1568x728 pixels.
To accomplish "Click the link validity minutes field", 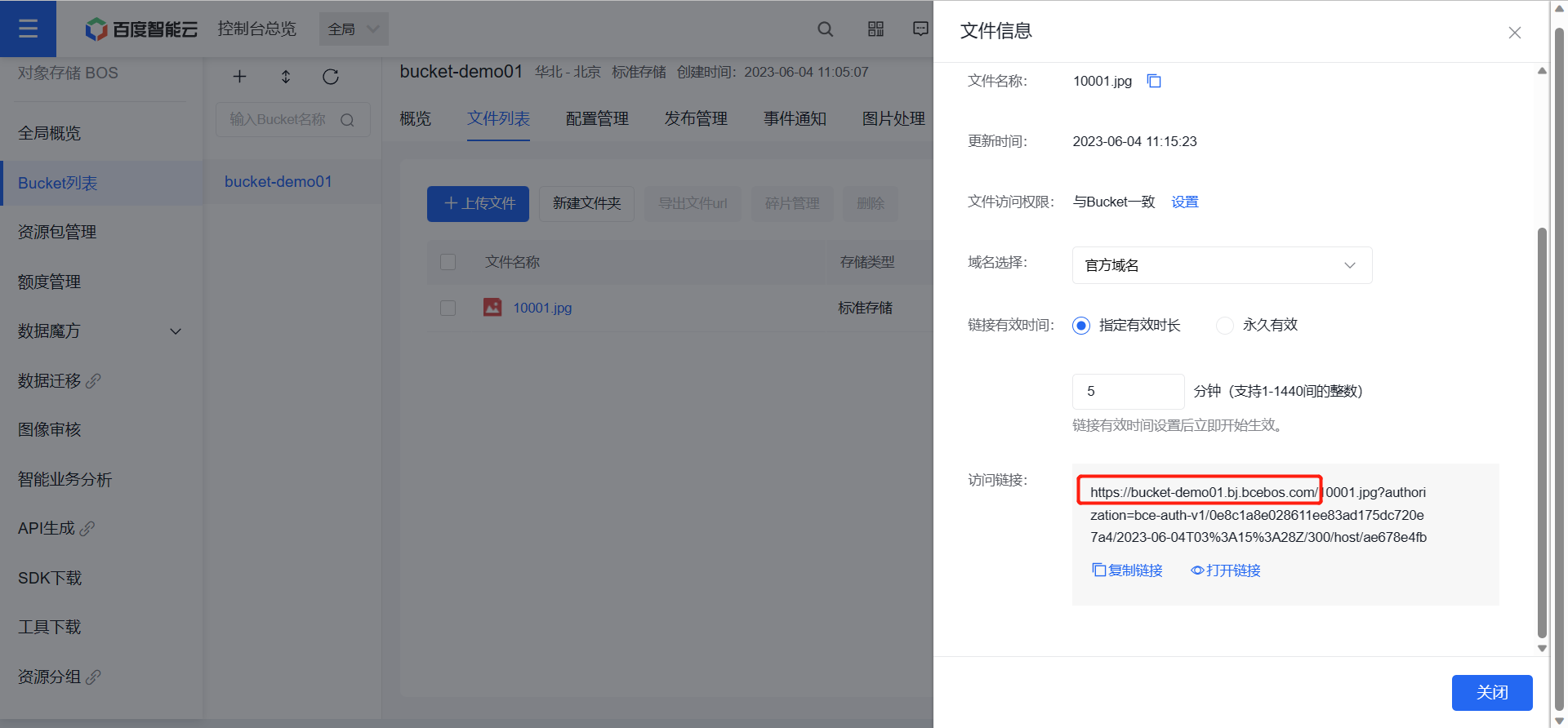I will [x=1127, y=392].
